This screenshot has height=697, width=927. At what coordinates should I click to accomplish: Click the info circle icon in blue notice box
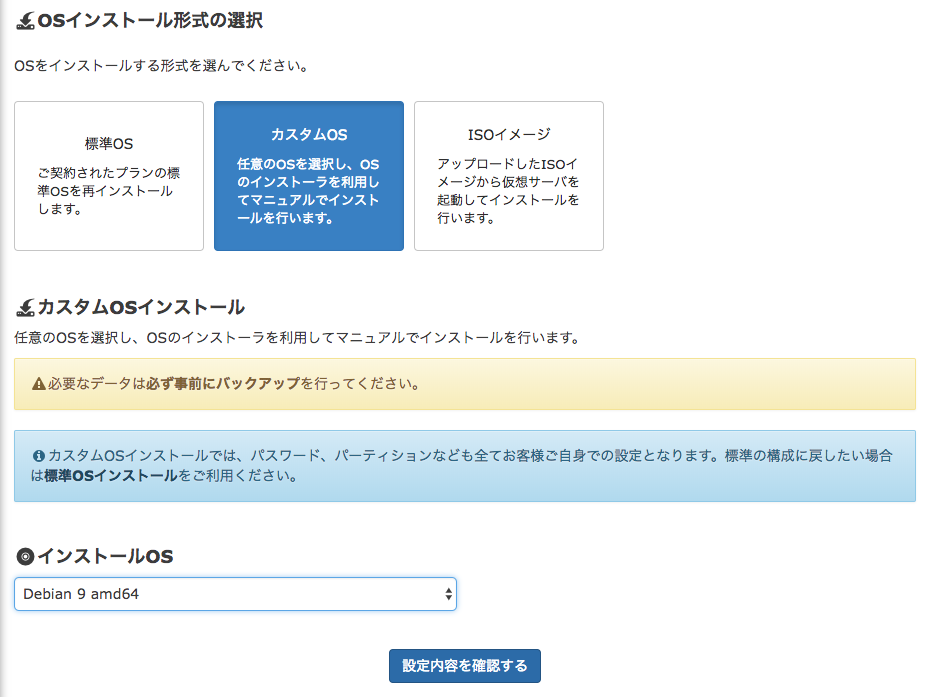click(x=38, y=456)
